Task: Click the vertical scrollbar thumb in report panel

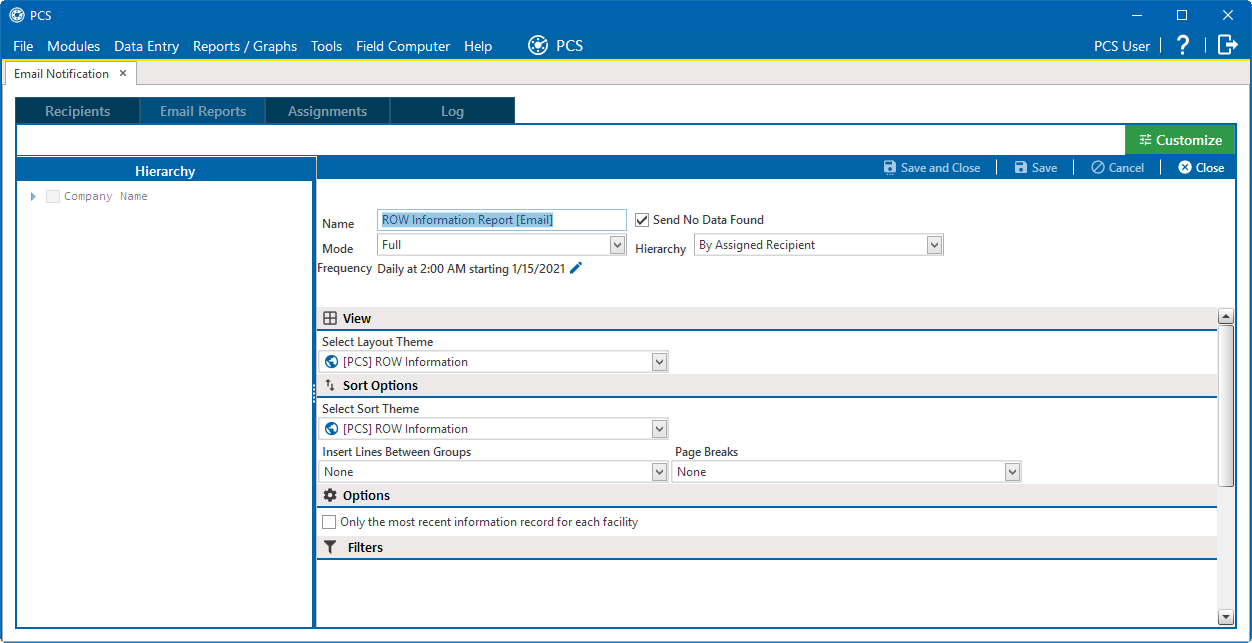Action: 1226,405
